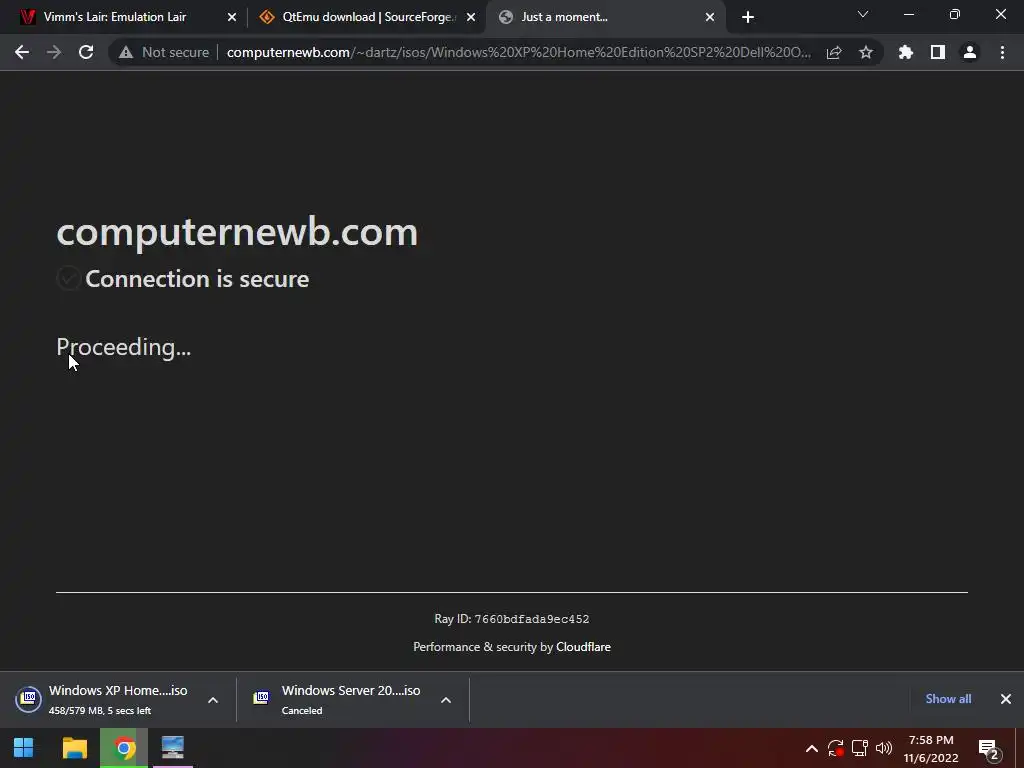Open the Not secure site info warning
Viewport: 1024px width, 768px height.
163,52
